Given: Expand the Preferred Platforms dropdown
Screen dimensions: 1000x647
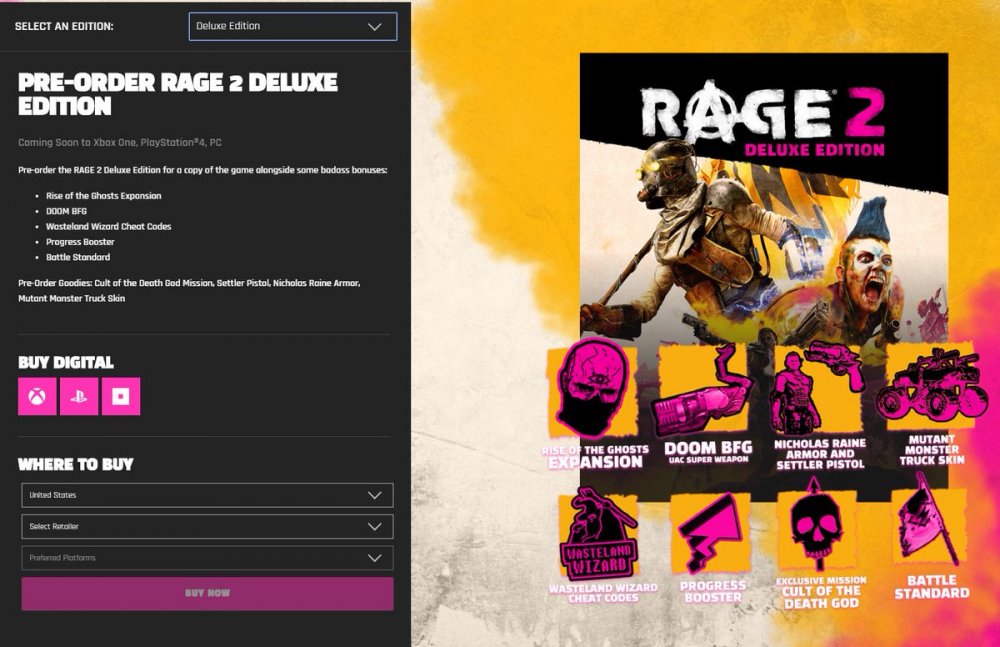Looking at the screenshot, I should (207, 558).
